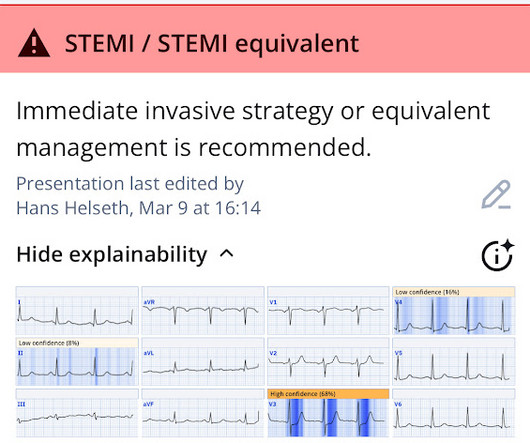Screen dimensions: 530x443
Task: Open lead II low confidence thumbnail
Action: coord(77,362)
